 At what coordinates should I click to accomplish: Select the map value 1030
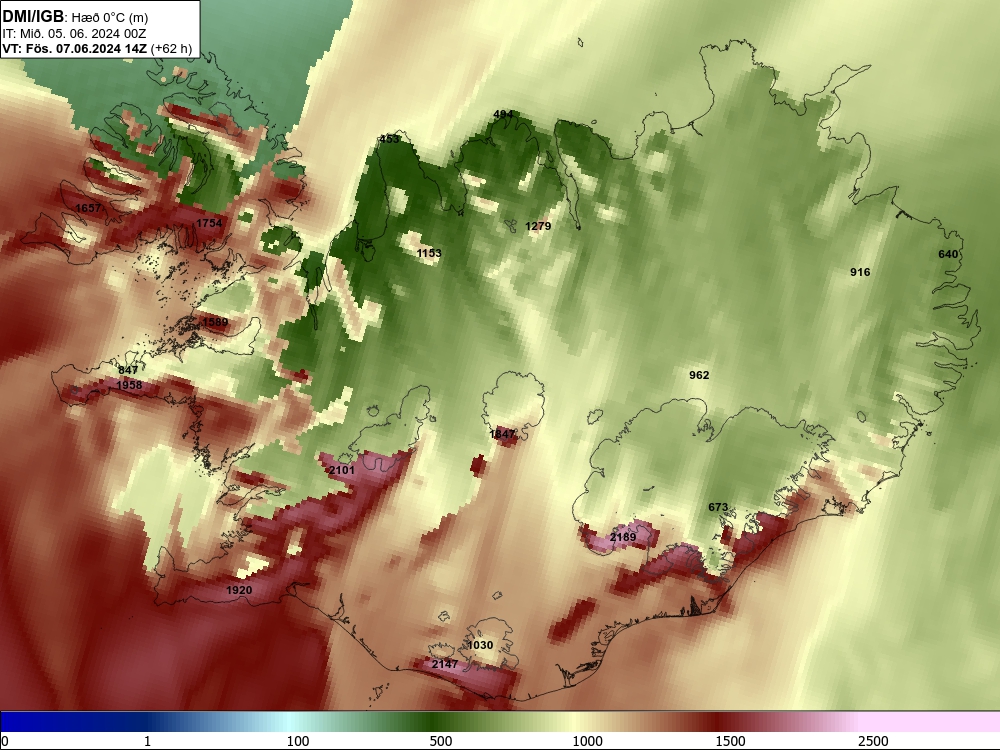point(480,645)
